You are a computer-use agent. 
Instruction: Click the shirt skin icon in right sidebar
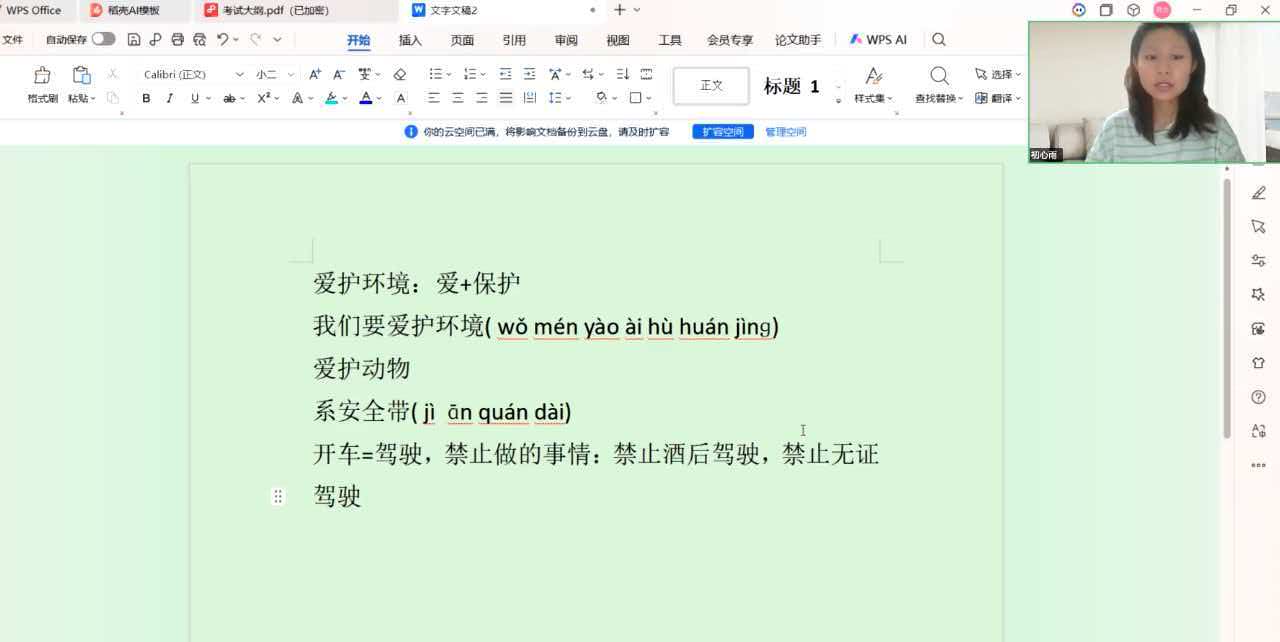pos(1258,363)
